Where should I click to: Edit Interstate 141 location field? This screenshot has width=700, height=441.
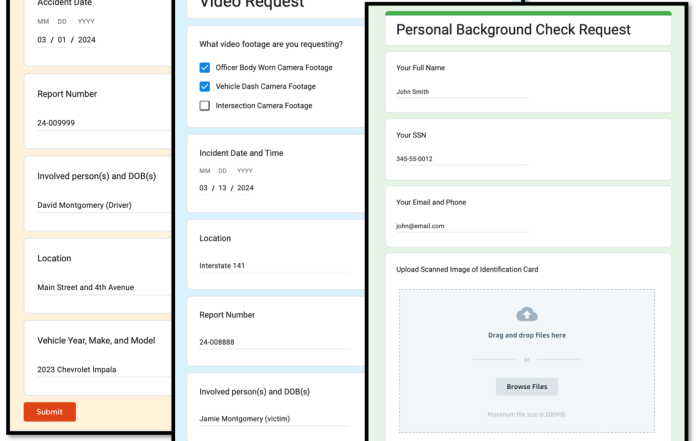(x=275, y=266)
